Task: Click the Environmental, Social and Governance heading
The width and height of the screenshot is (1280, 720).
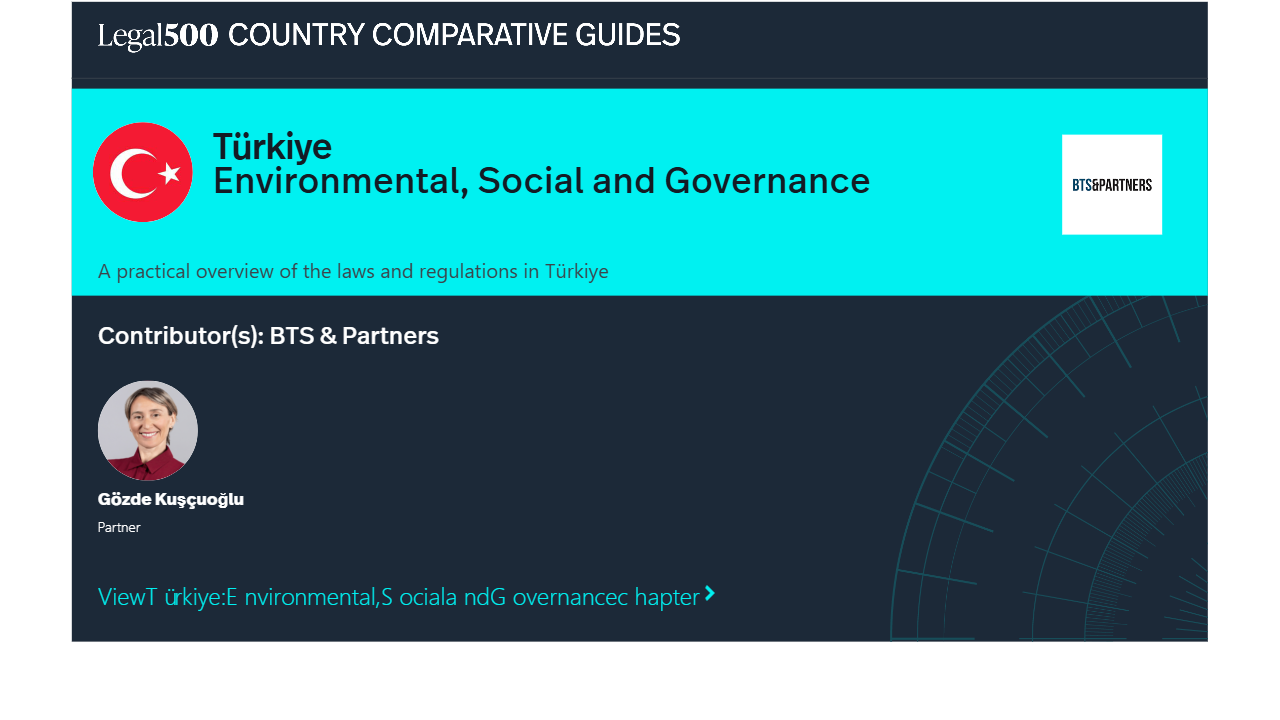Action: [x=541, y=181]
